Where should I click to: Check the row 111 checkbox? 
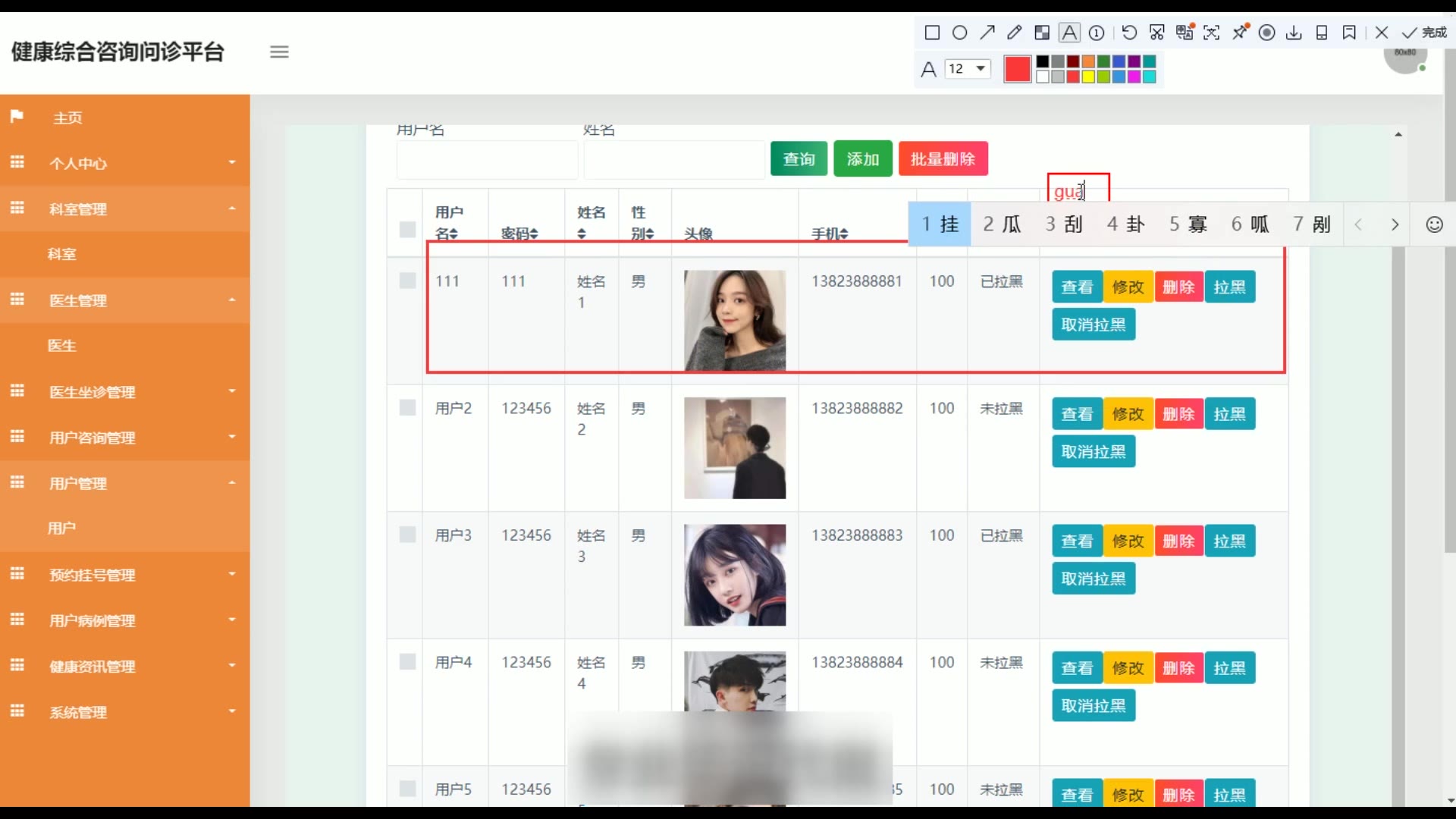point(407,281)
